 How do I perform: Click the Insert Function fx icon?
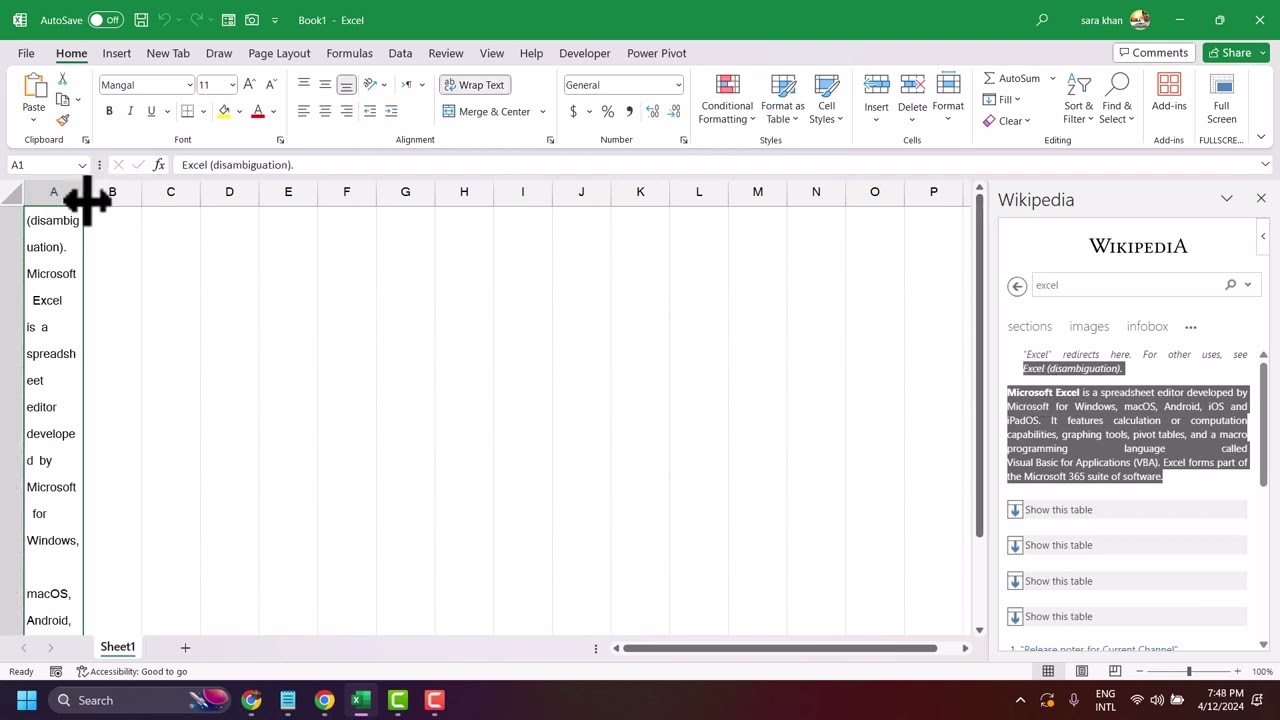[159, 165]
